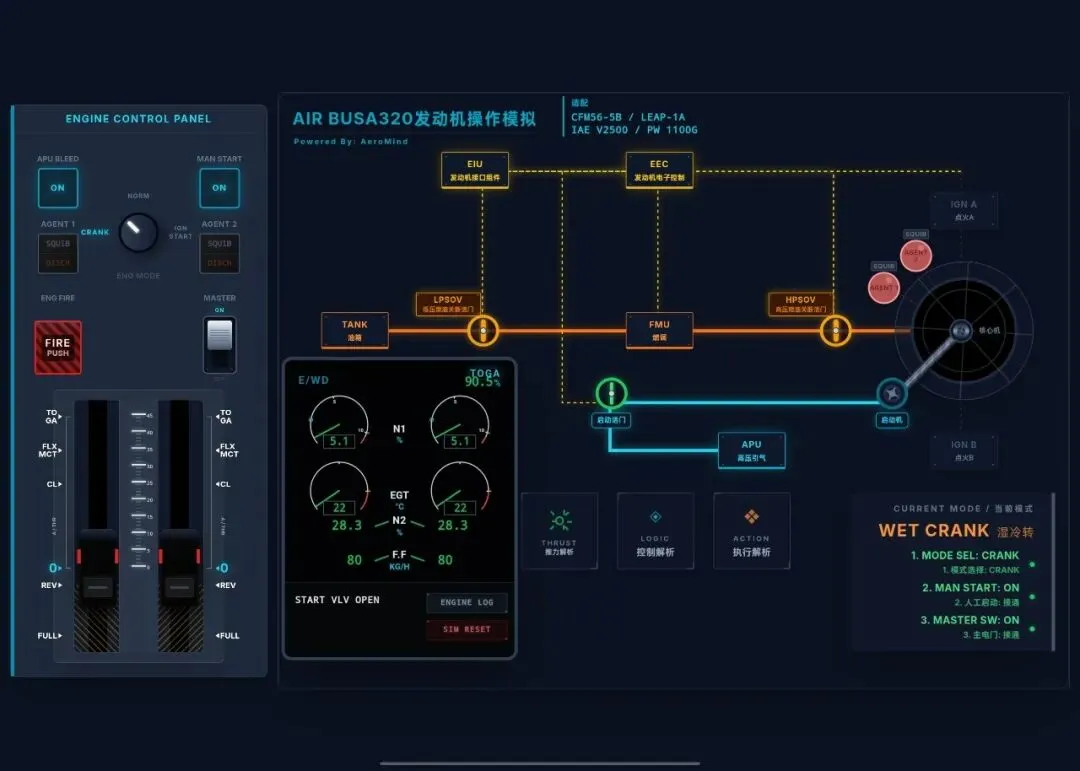Select NORM position on ENG MODE selector
1080x771 pixels.
(x=138, y=196)
